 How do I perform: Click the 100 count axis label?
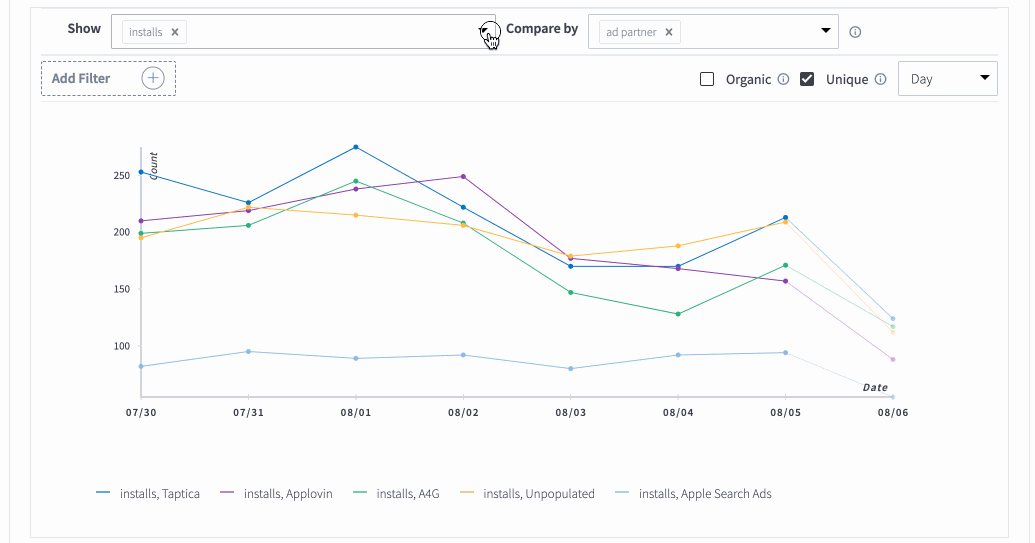121,346
